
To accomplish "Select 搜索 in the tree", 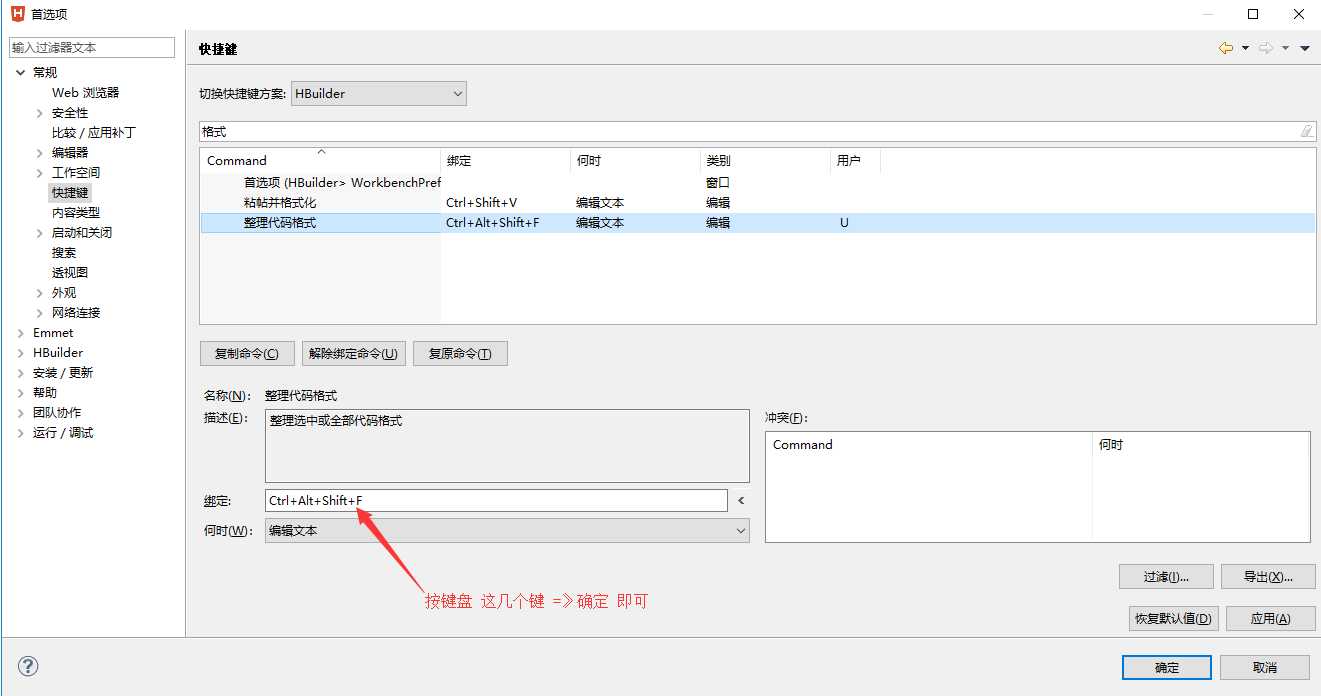I will pos(64,252).
